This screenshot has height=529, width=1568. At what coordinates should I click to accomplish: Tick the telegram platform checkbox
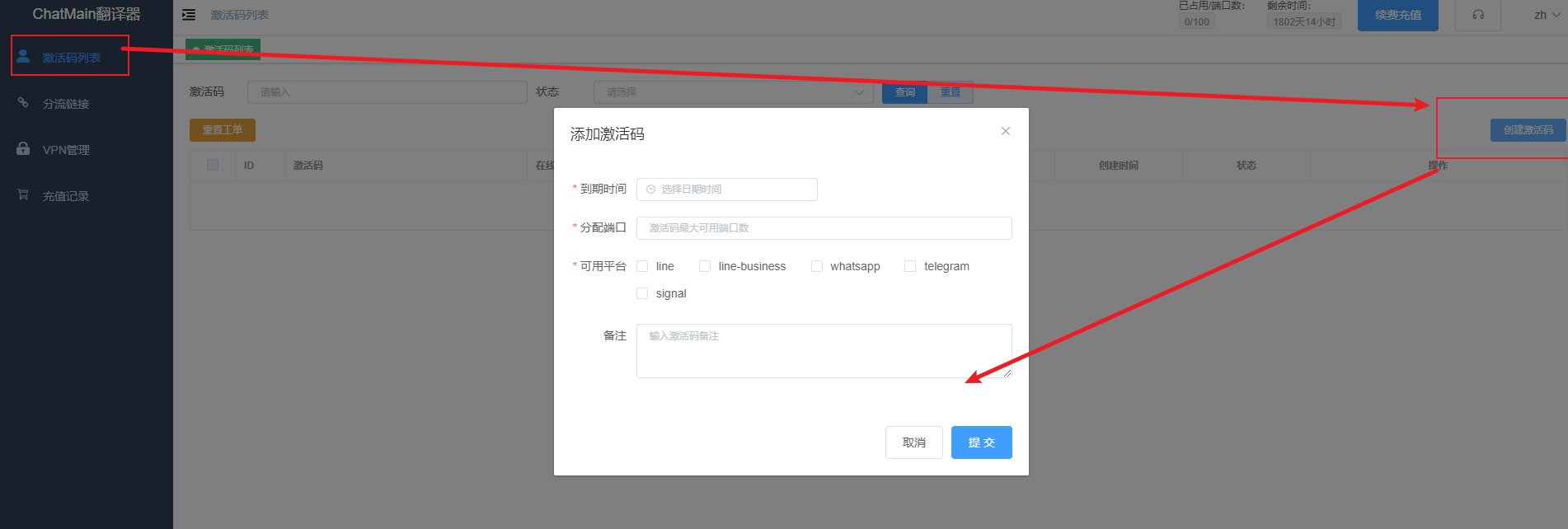coord(910,266)
